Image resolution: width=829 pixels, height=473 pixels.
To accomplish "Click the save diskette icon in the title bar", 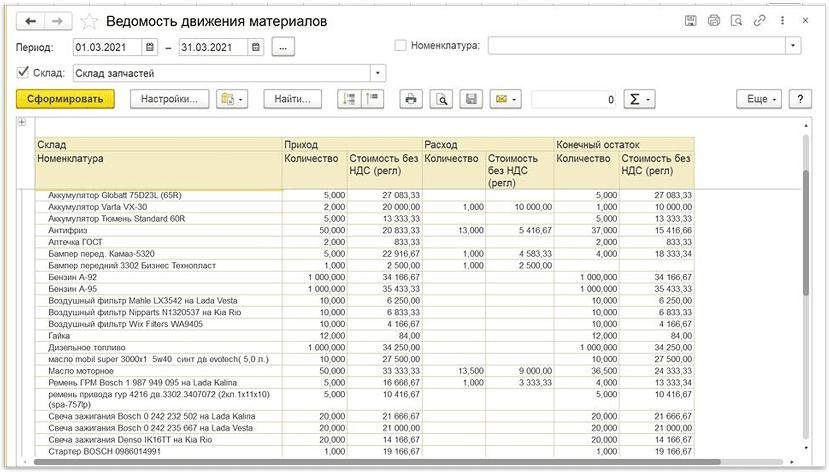I will click(690, 21).
